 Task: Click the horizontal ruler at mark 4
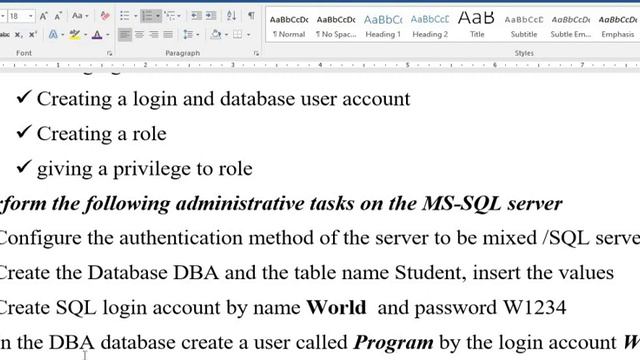320,65
